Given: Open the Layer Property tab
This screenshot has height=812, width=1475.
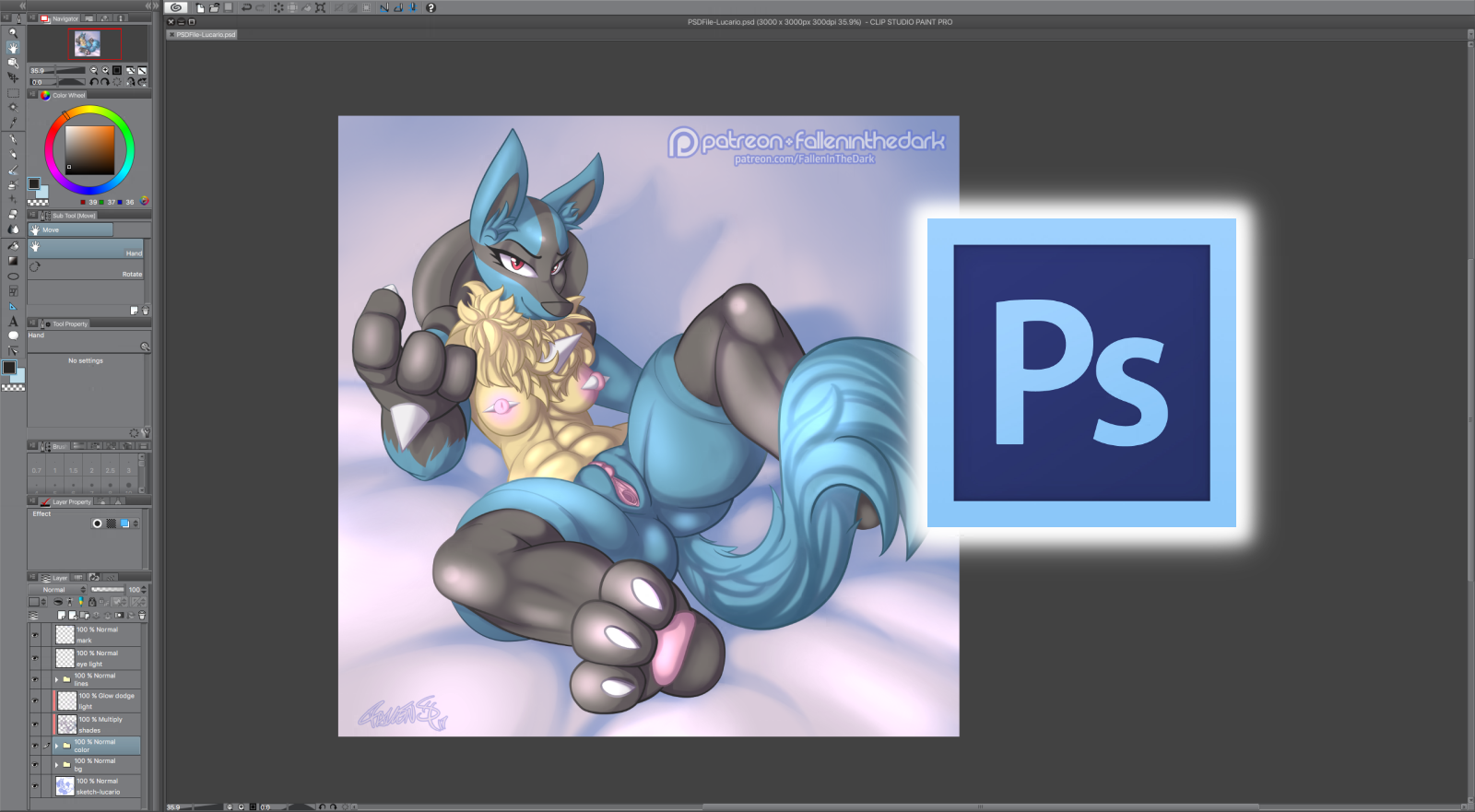Looking at the screenshot, I should click(66, 502).
